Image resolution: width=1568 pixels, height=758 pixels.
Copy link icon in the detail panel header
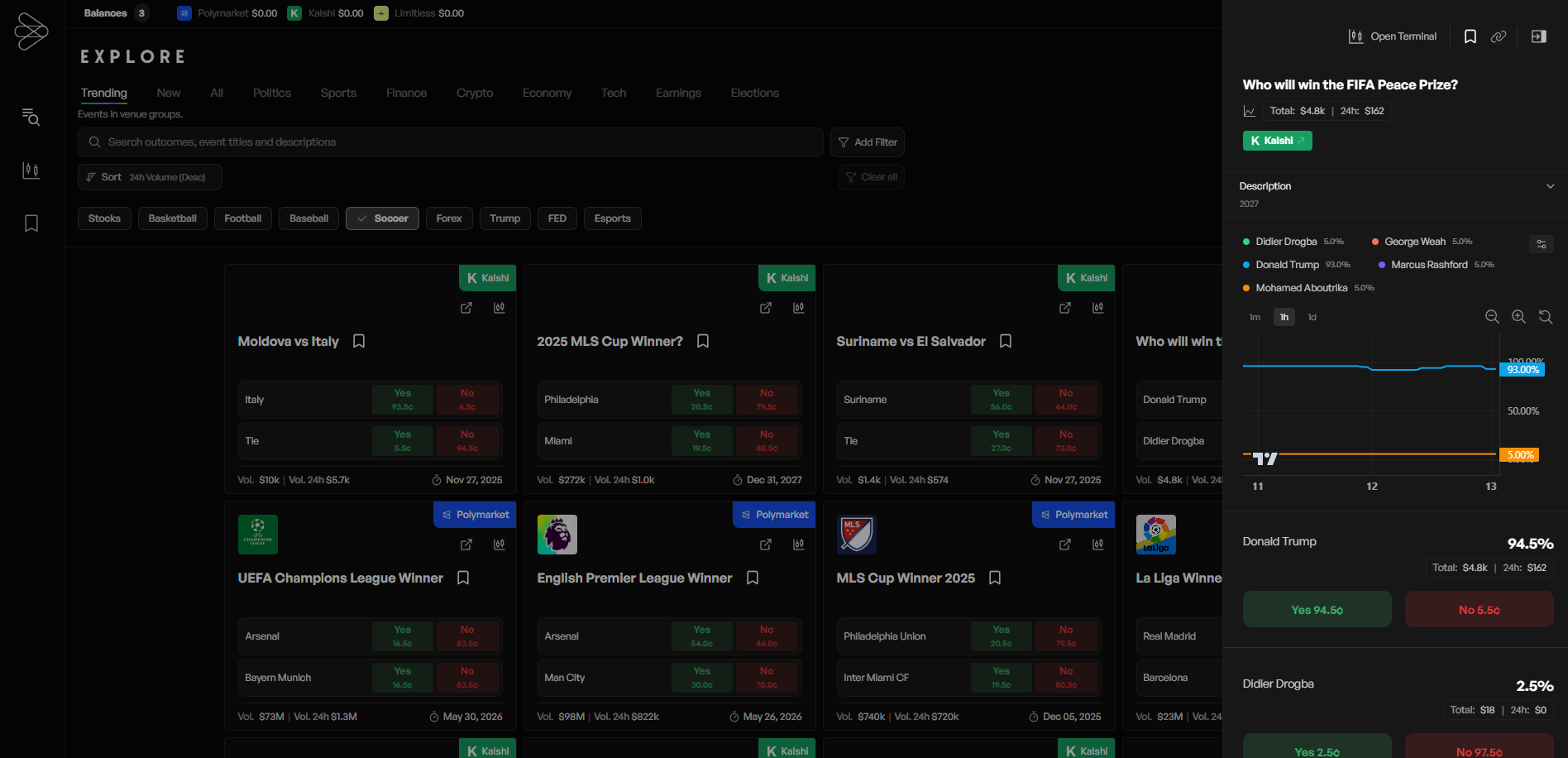point(1499,36)
